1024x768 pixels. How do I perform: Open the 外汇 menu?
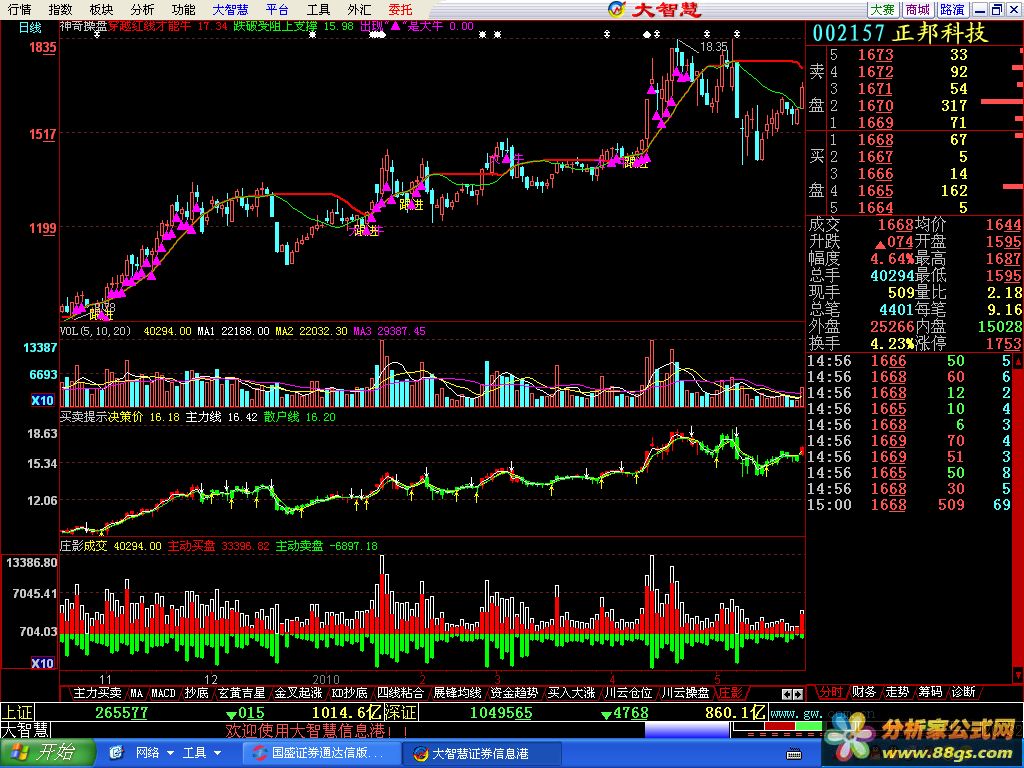tap(359, 9)
